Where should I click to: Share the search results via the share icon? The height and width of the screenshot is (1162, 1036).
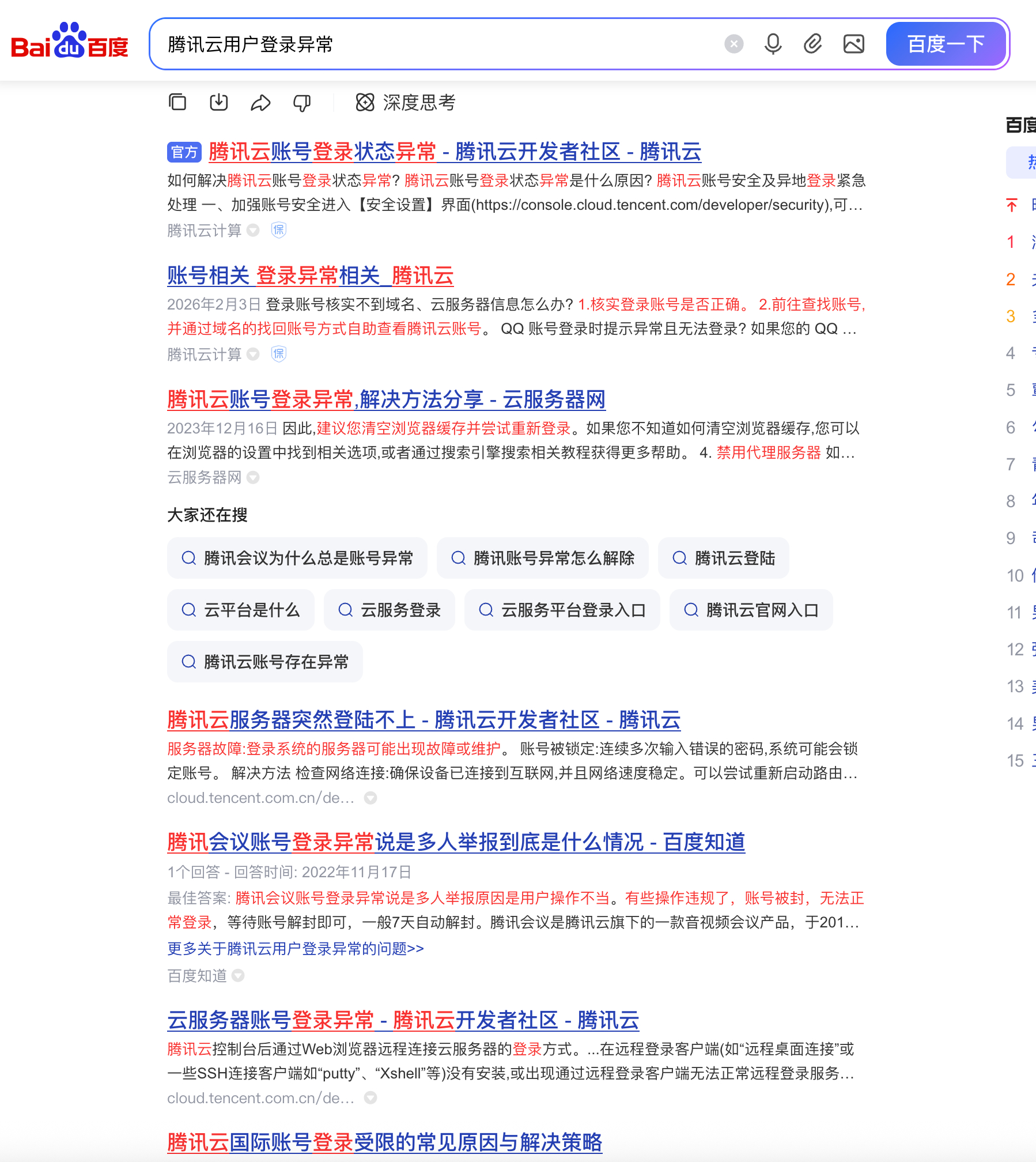coord(260,102)
